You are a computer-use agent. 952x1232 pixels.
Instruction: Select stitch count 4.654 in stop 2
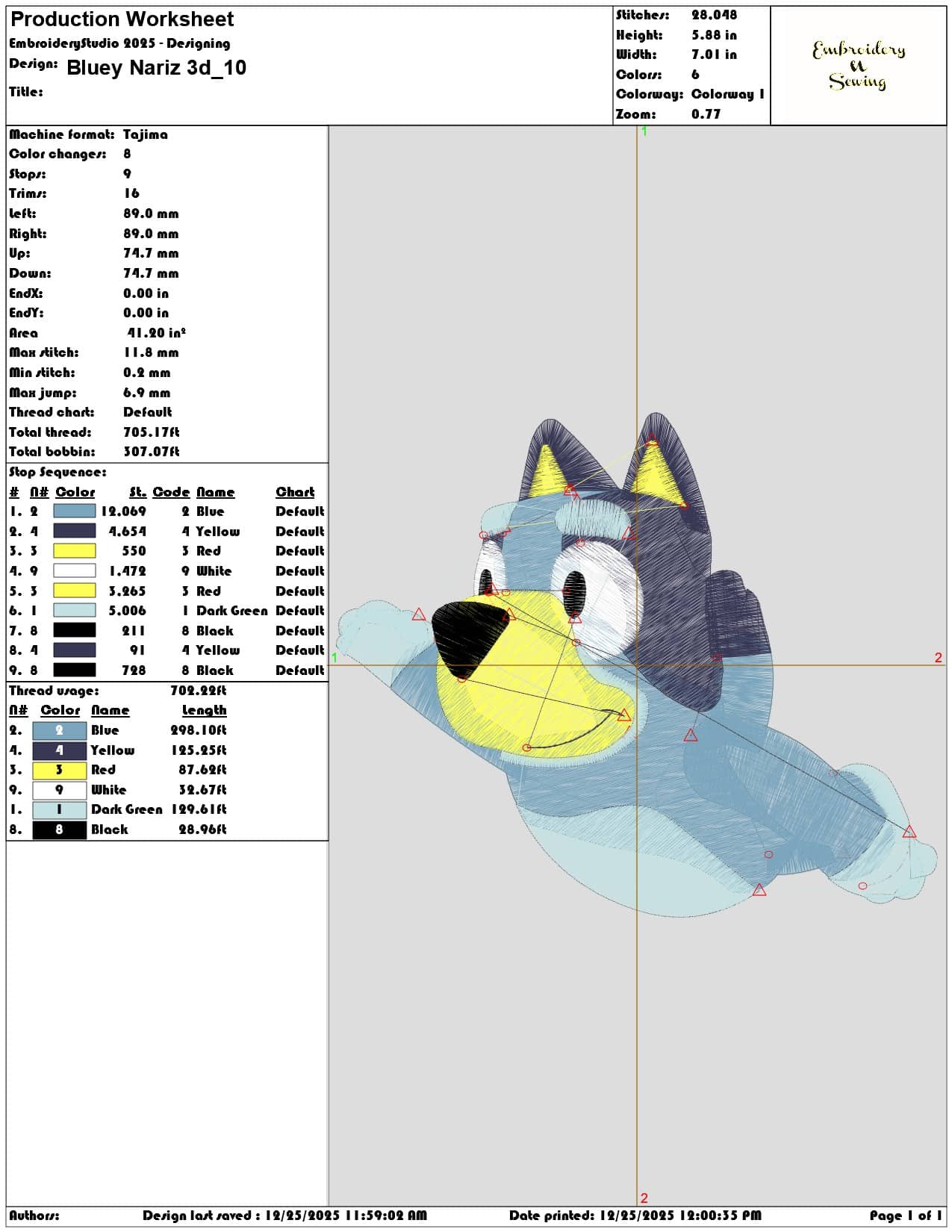coord(128,532)
